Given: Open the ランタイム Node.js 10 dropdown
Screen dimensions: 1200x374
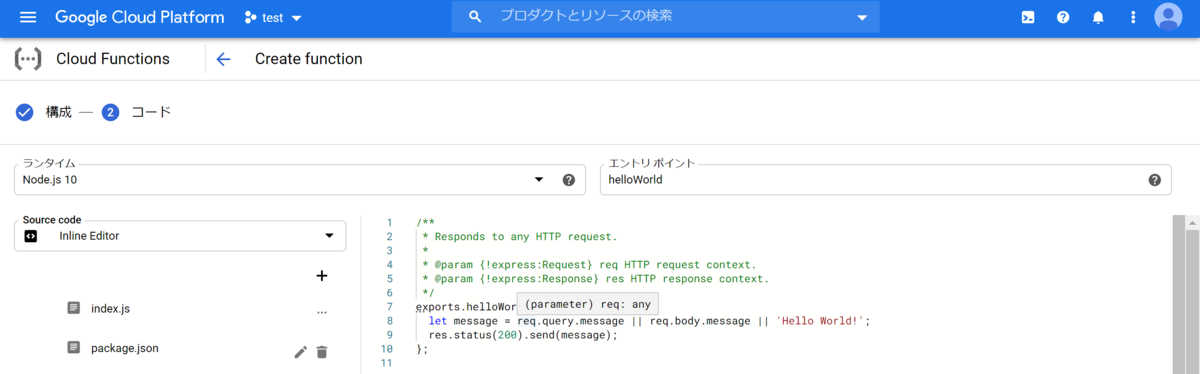Looking at the screenshot, I should (x=300, y=179).
